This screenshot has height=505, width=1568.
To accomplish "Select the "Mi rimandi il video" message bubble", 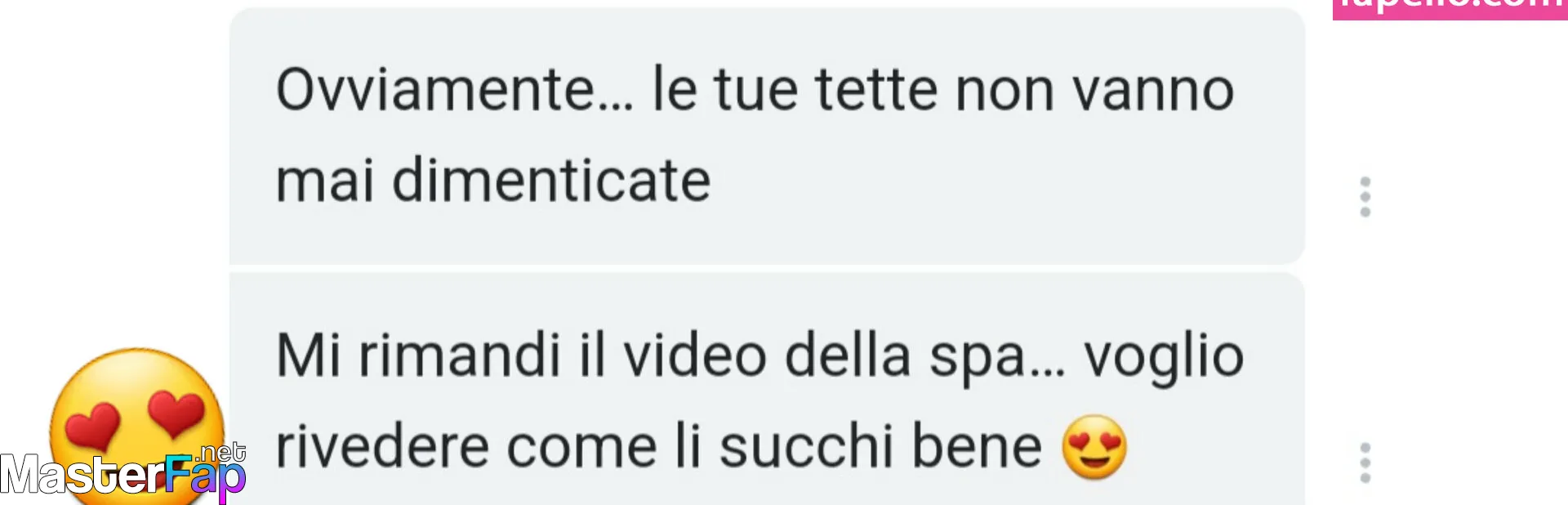I will pyautogui.click(x=767, y=389).
